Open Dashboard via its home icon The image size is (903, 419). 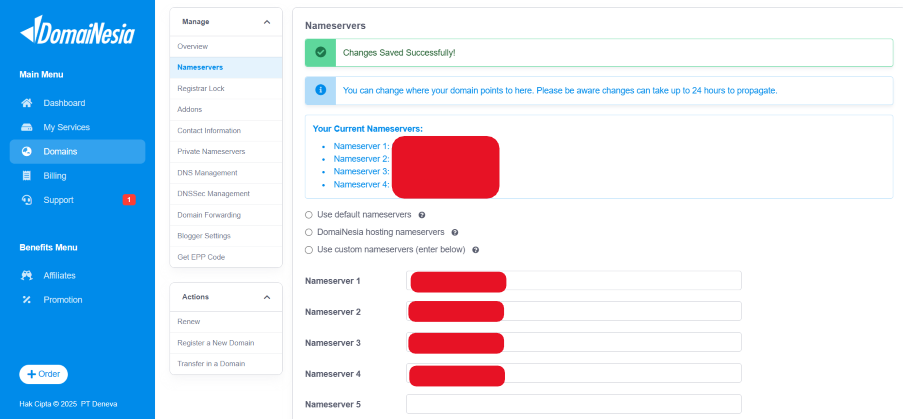point(27,103)
